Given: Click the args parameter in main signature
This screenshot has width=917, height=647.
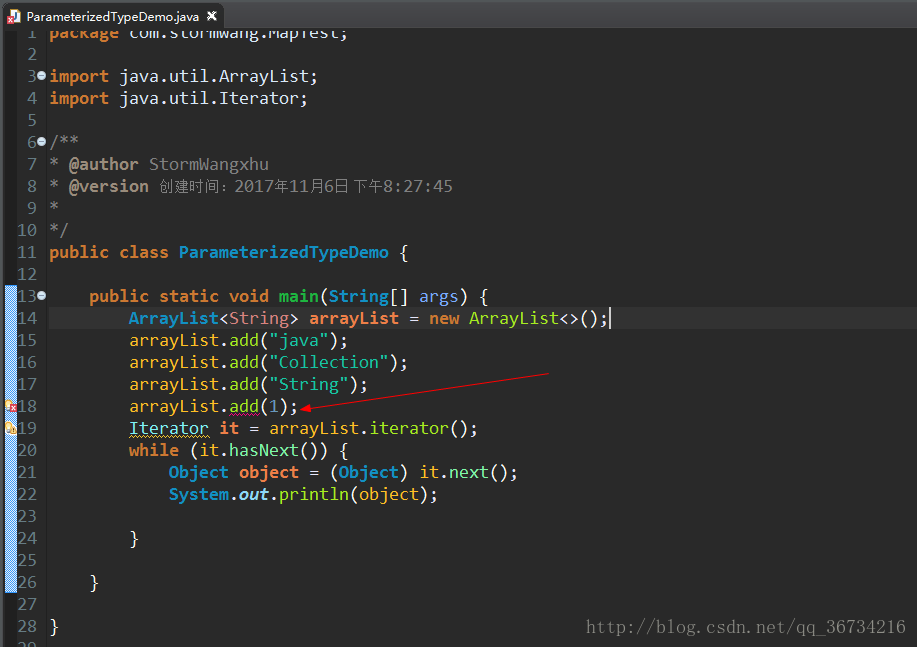Looking at the screenshot, I should click(x=439, y=296).
